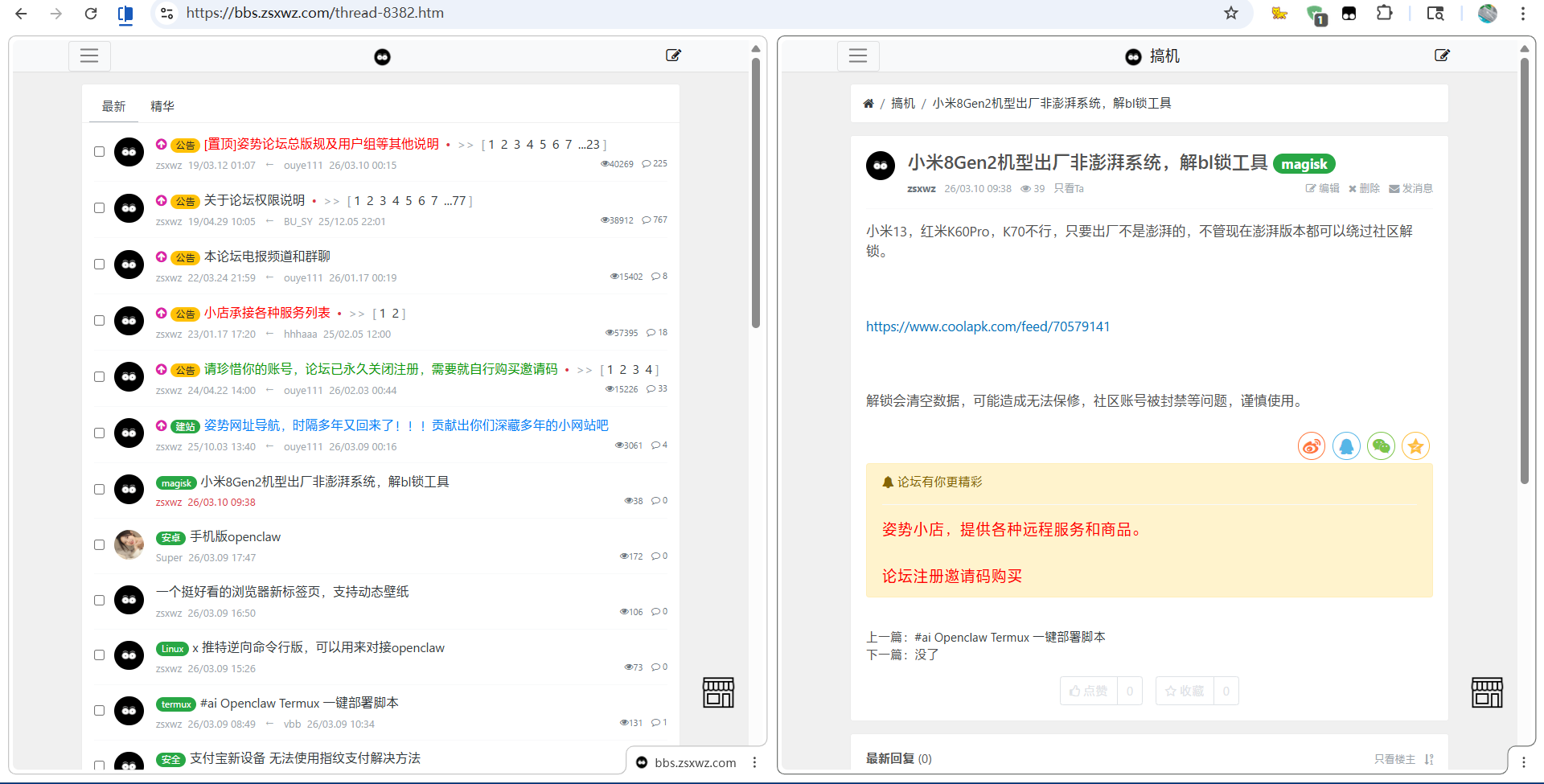Check the box for 关于论坛权限说明 thread
This screenshot has width=1544, height=784.
100,208
